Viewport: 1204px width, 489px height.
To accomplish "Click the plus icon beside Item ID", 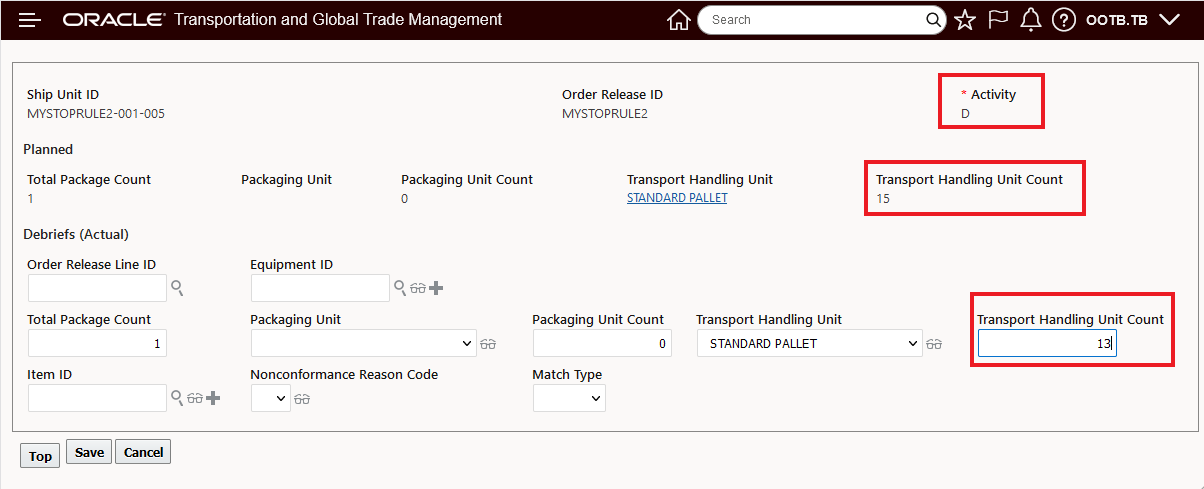I will tap(212, 398).
